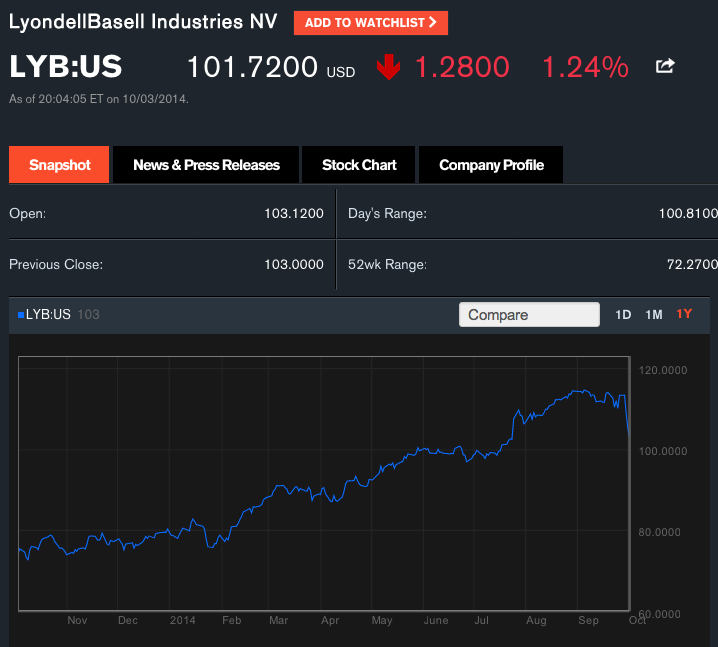
Task: Go to Company Profile tab
Action: click(x=491, y=165)
